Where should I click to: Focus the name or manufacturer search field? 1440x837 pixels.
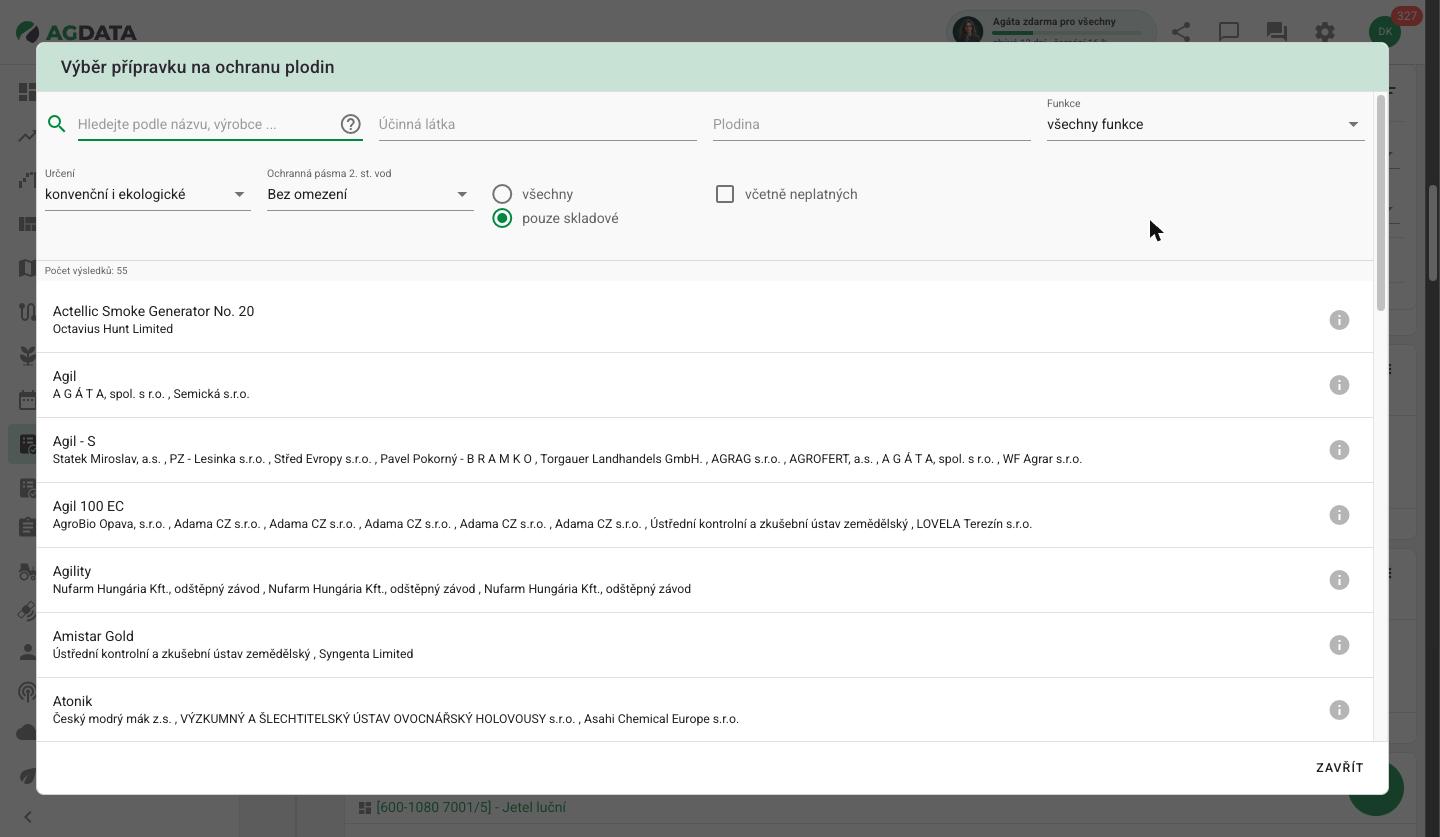pos(206,124)
